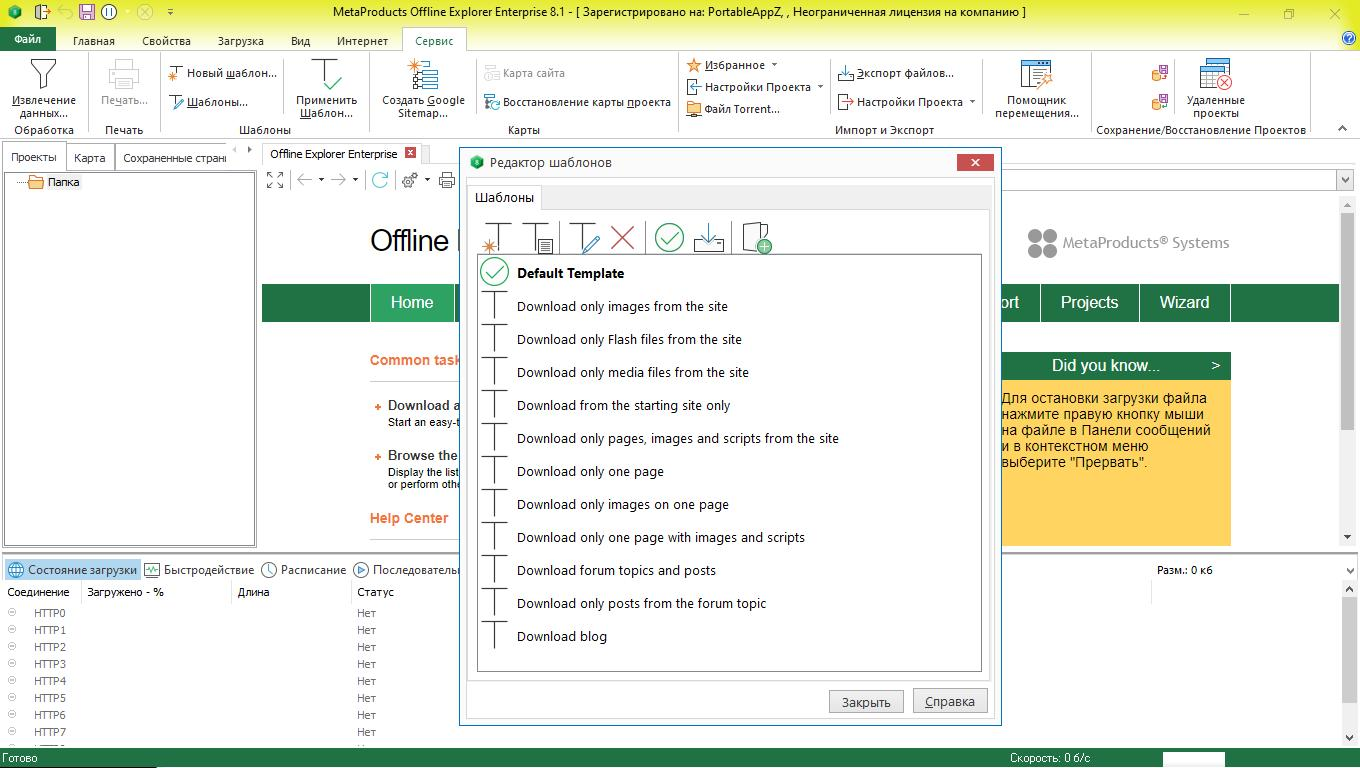Click Создать Google Sitemap
Image resolution: width=1360 pixels, height=768 pixels.
pyautogui.click(x=423, y=88)
